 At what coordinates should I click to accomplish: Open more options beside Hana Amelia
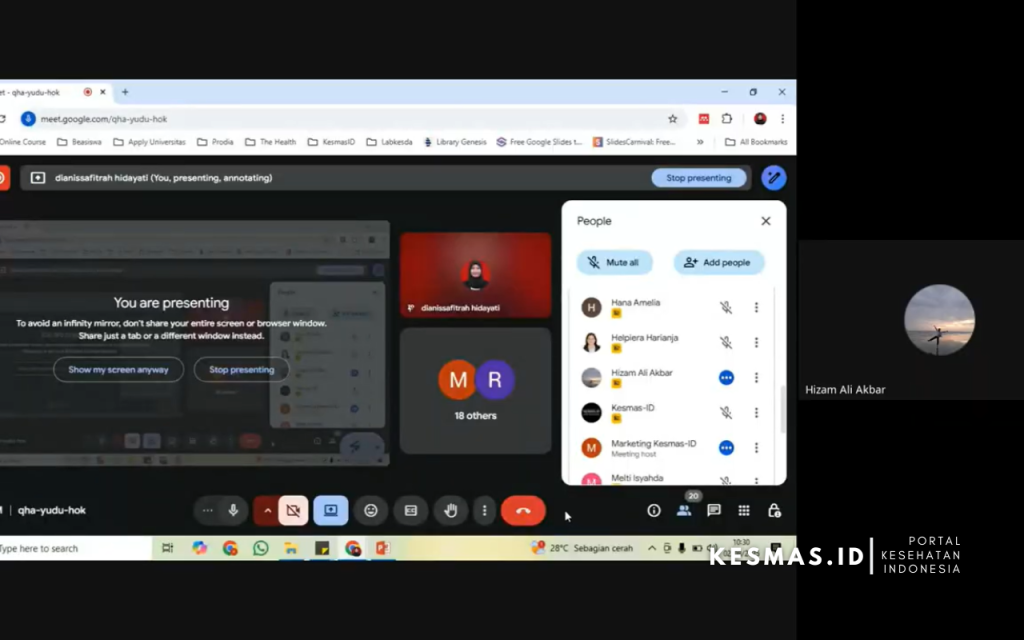click(756, 308)
